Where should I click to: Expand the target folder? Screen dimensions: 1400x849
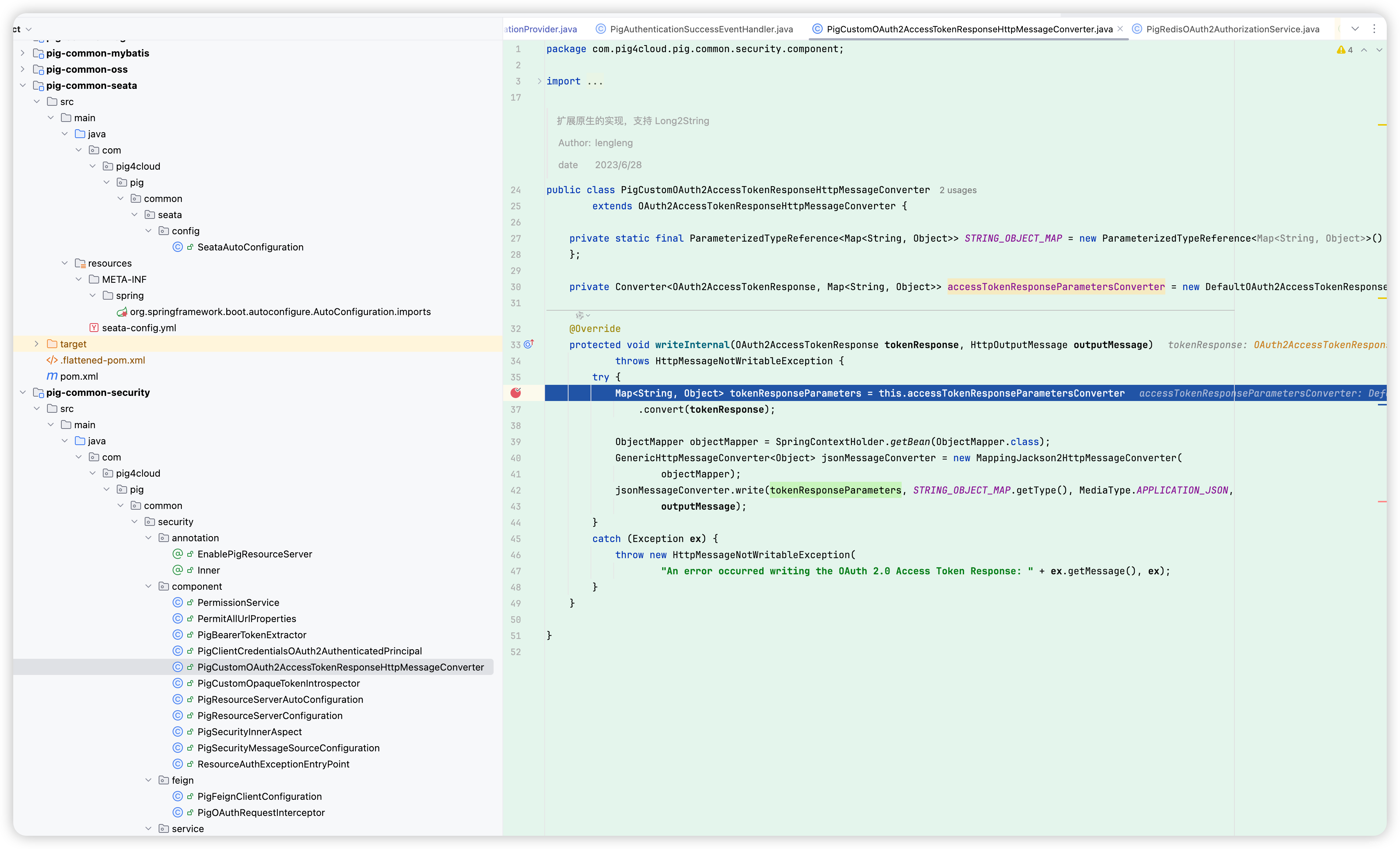(x=37, y=344)
